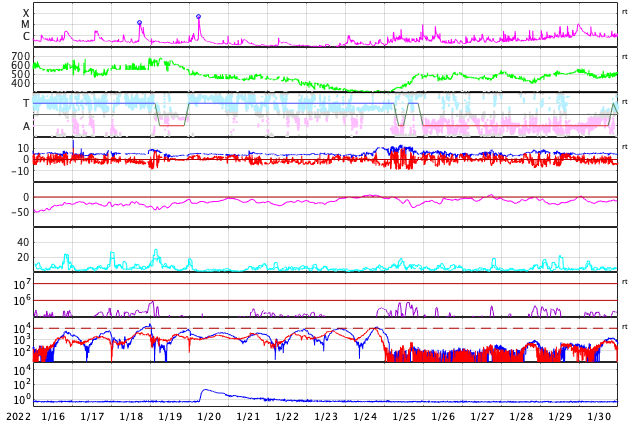Click the '1/21' date label
The image size is (634, 424).
[x=248, y=417]
